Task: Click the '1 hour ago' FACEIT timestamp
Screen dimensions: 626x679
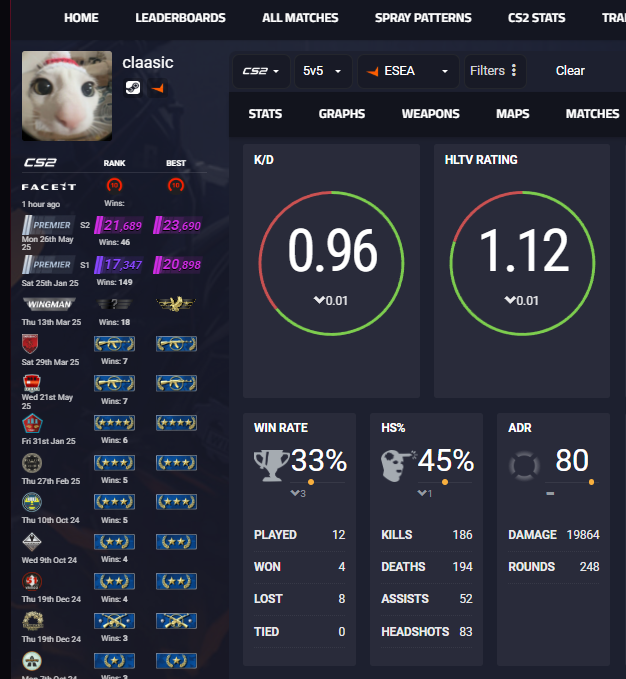Action: 41,204
